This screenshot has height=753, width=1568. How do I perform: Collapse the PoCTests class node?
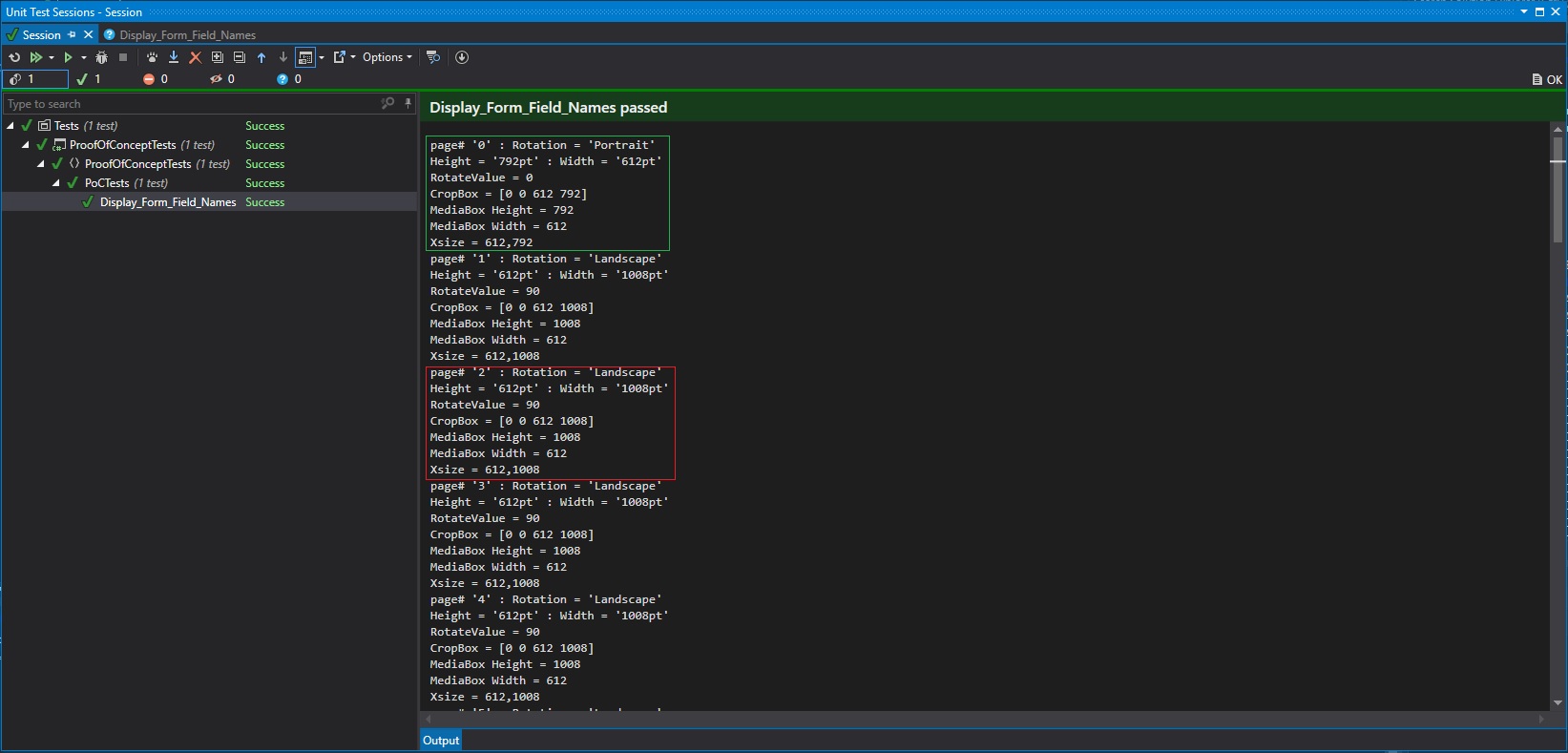tap(56, 183)
